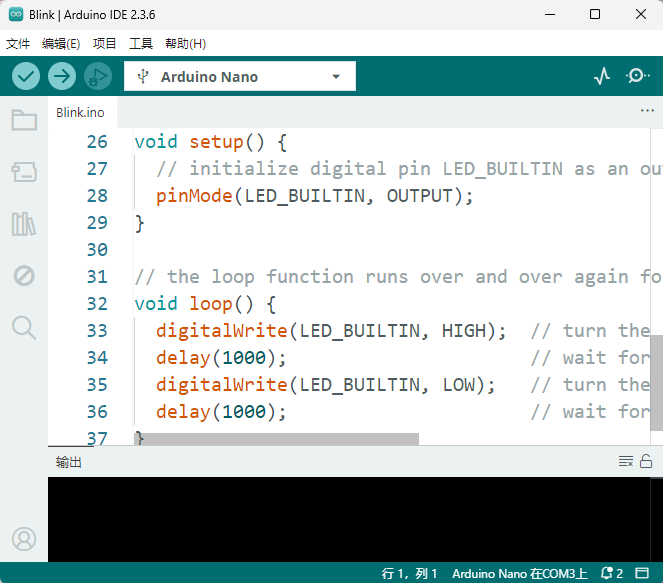Open the 帮助(H) menu
The image size is (663, 583).
(185, 44)
